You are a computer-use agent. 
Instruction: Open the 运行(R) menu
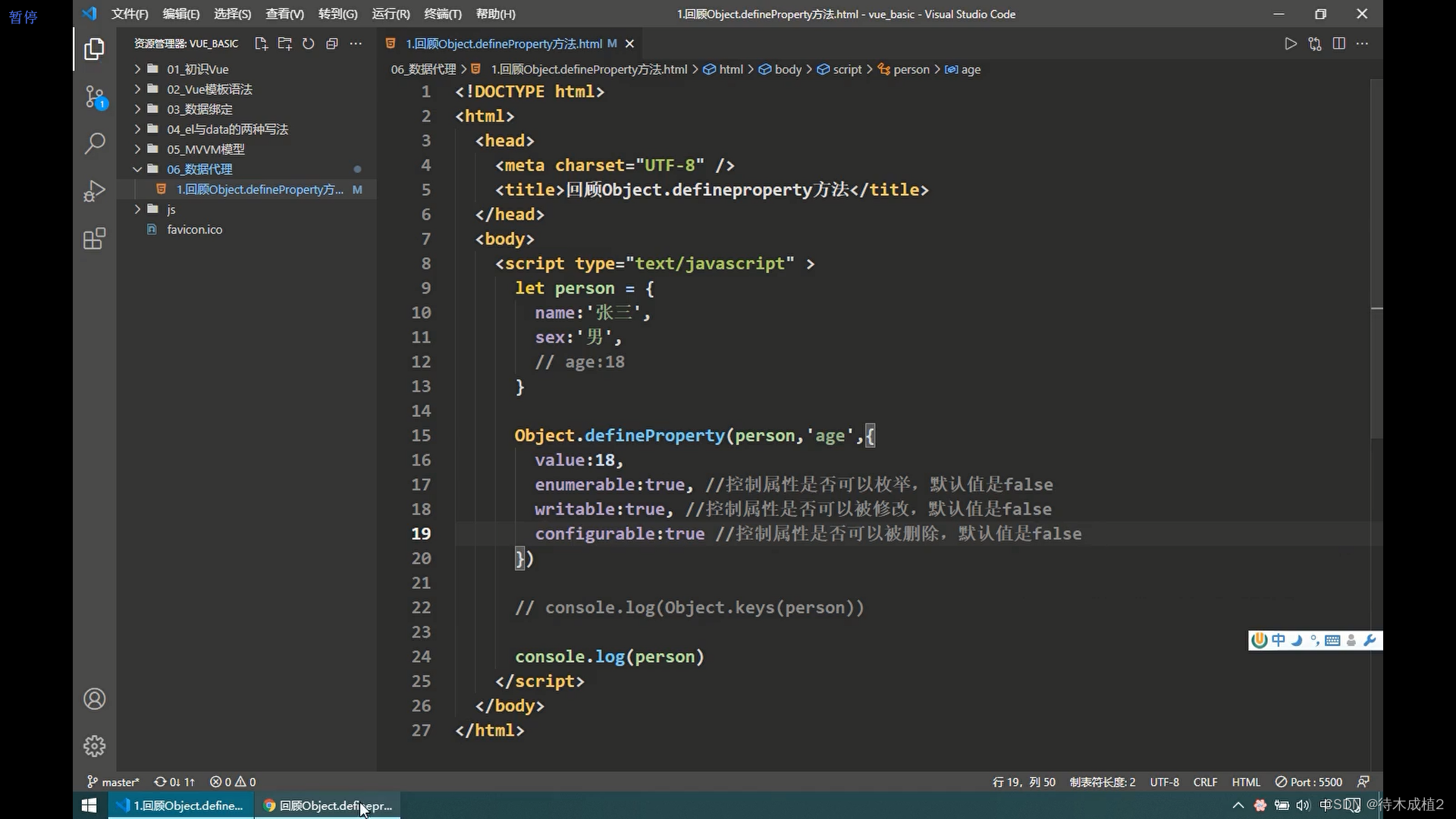pyautogui.click(x=391, y=14)
